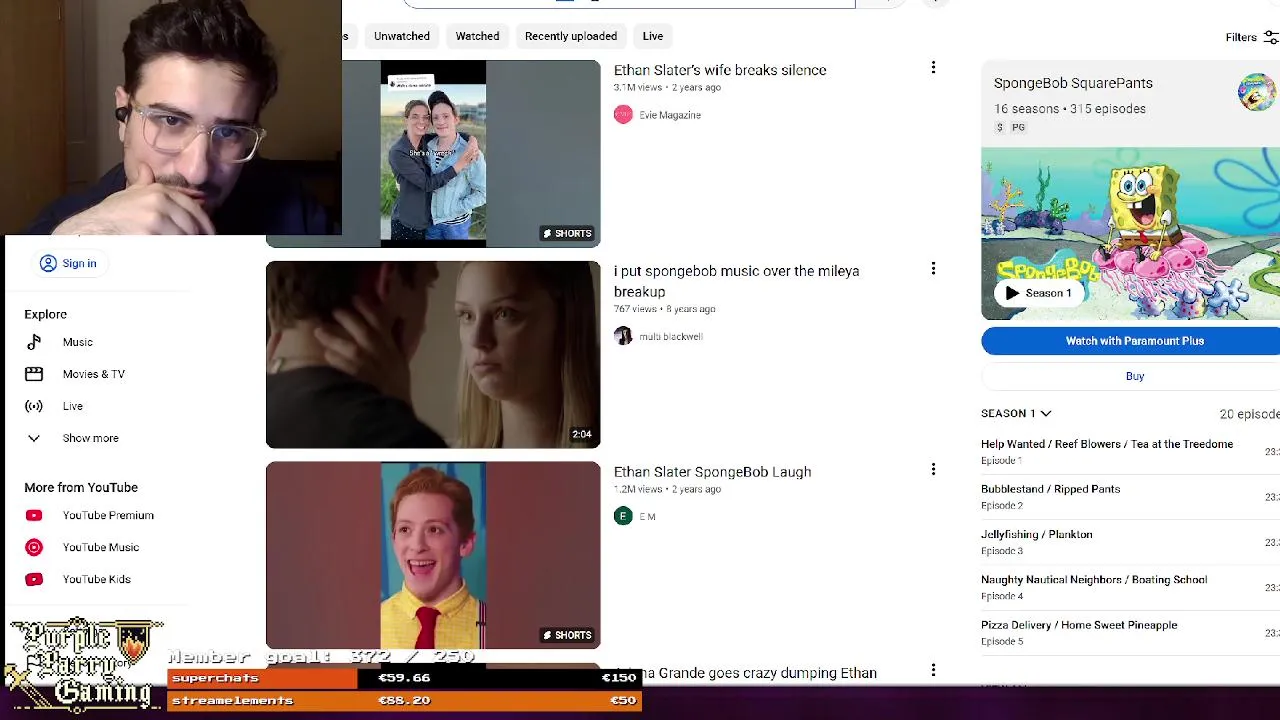The width and height of the screenshot is (1280, 720).
Task: Click mula blackwell channel avatar
Action: 623,336
